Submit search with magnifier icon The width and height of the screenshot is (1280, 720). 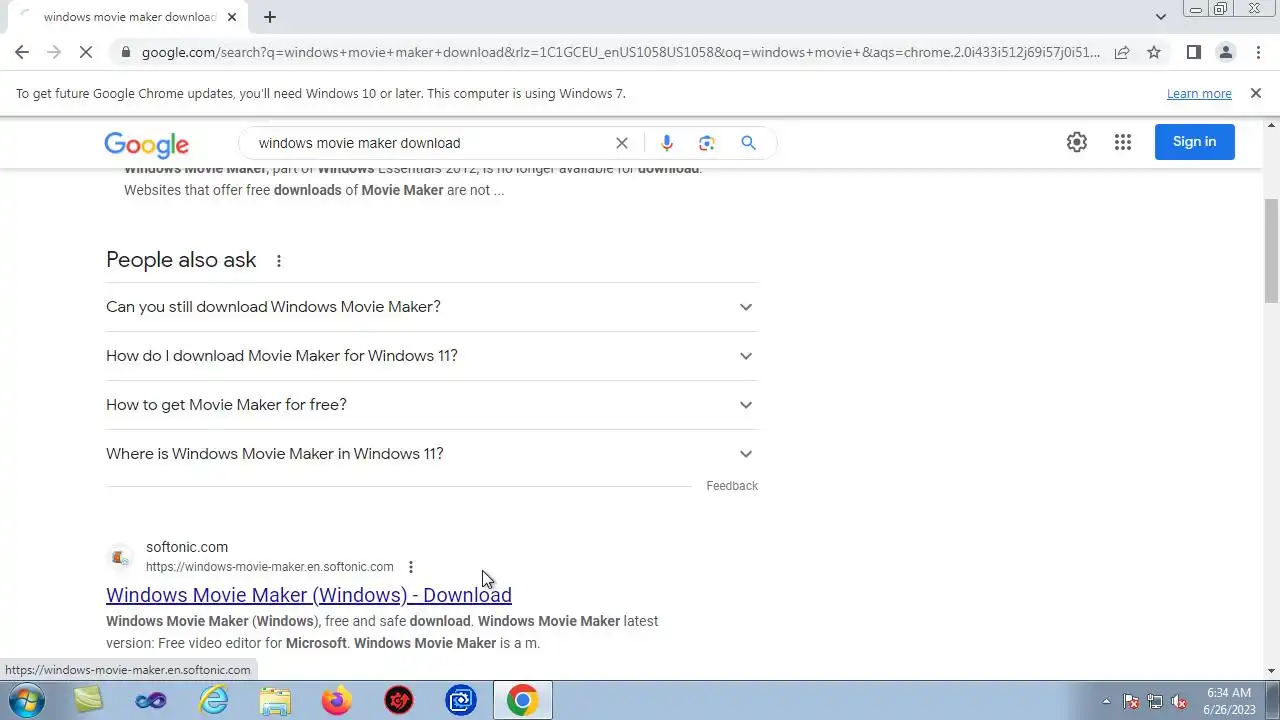[x=748, y=143]
